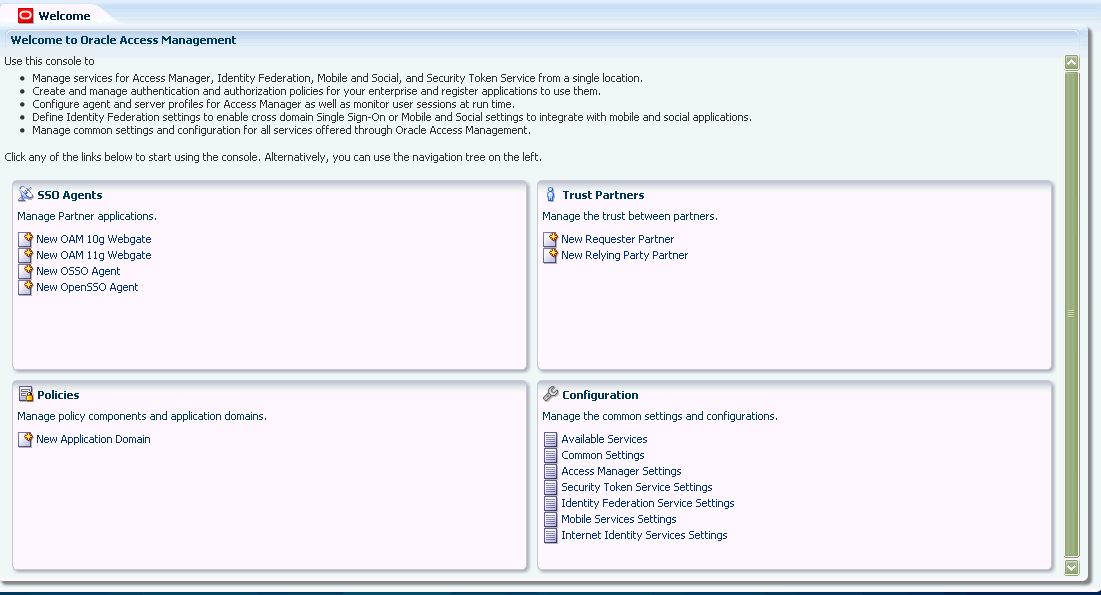
Task: Click the scroll up arrow button
Action: [x=1072, y=62]
